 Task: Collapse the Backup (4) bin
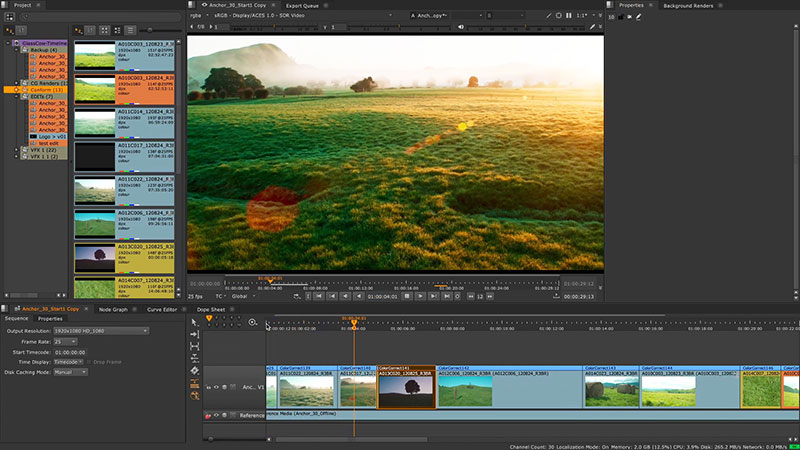[16, 50]
